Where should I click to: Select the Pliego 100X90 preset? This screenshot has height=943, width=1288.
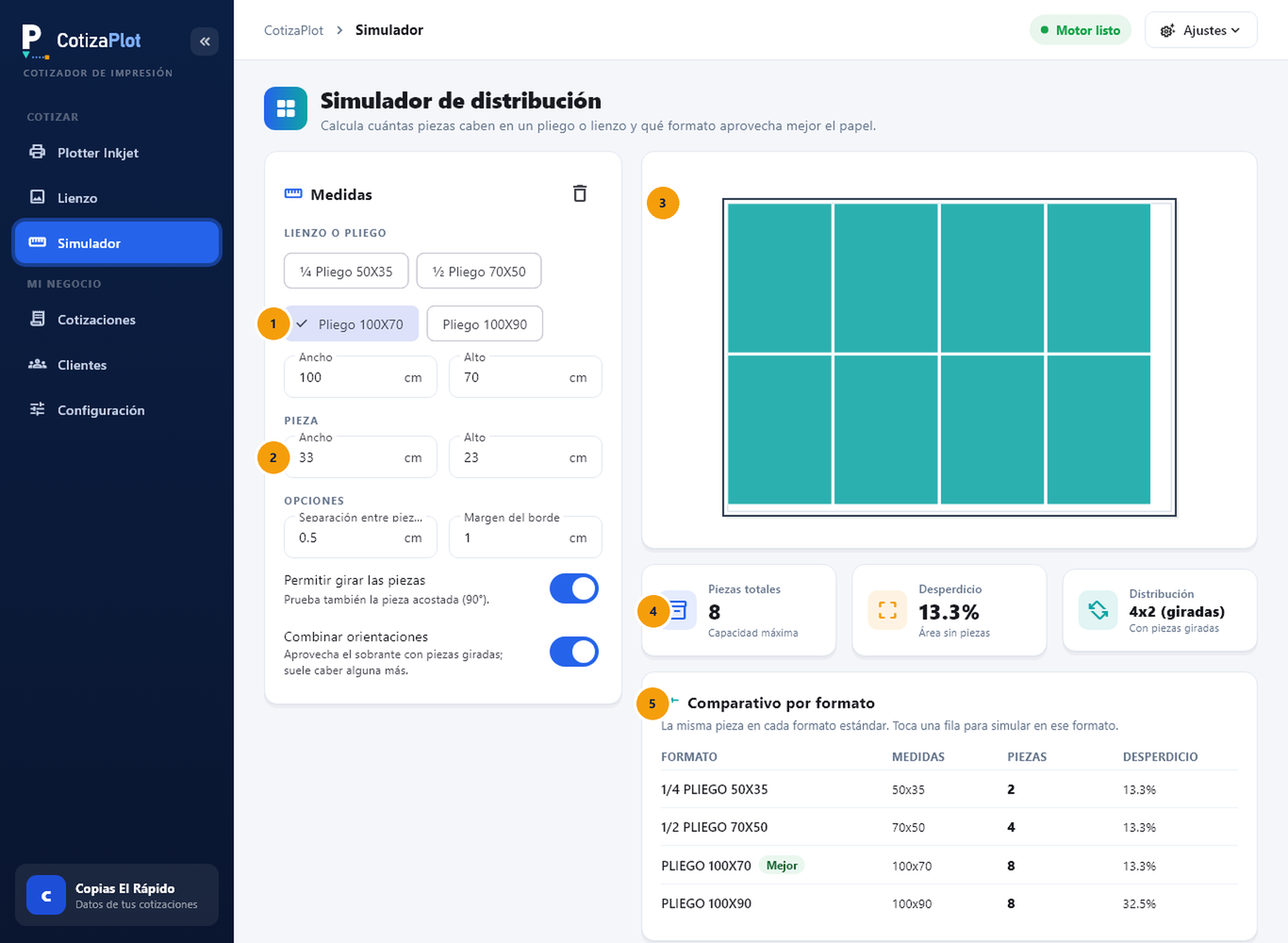485,324
